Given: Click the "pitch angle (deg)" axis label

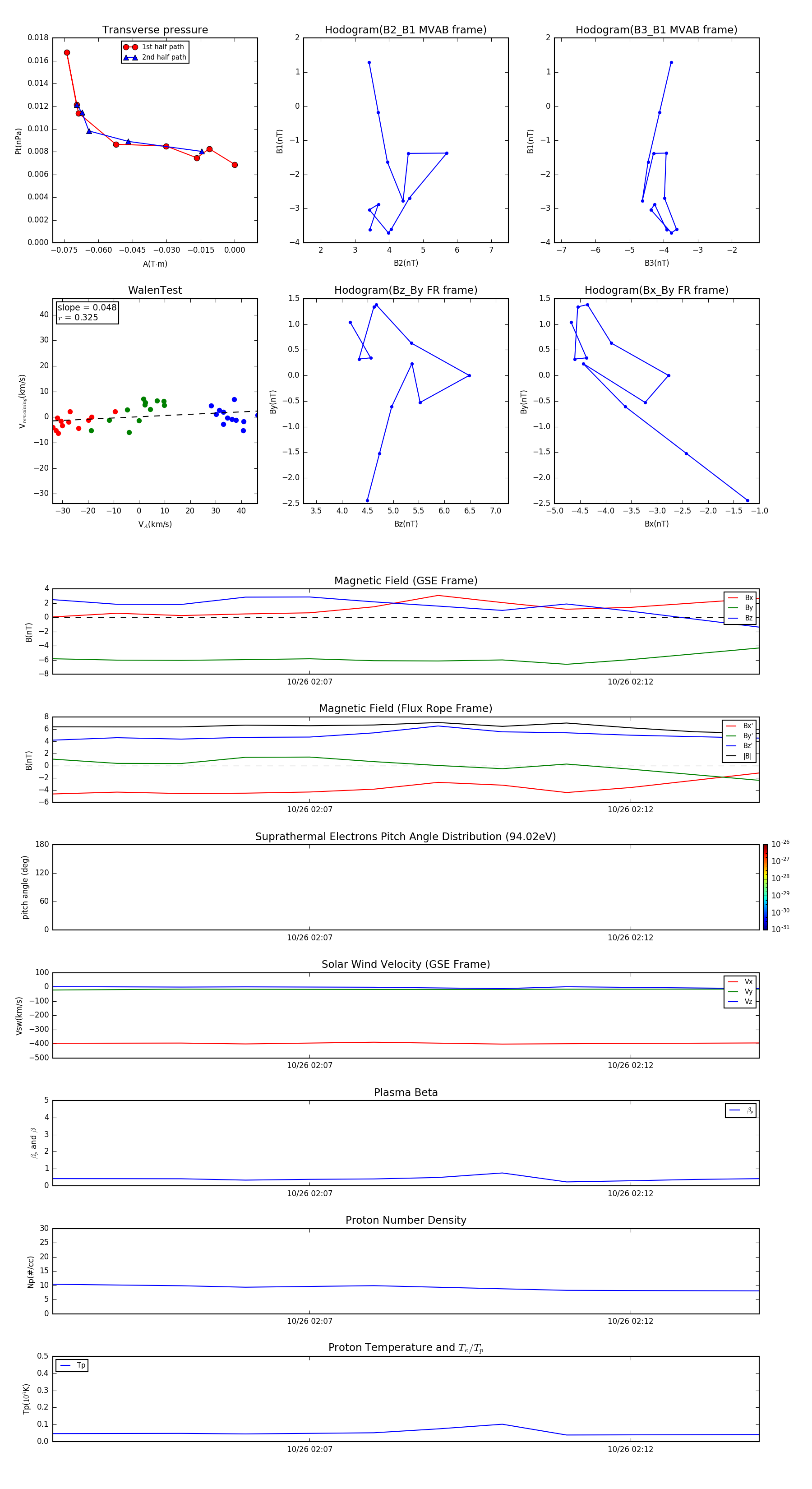Looking at the screenshot, I should point(25,887).
